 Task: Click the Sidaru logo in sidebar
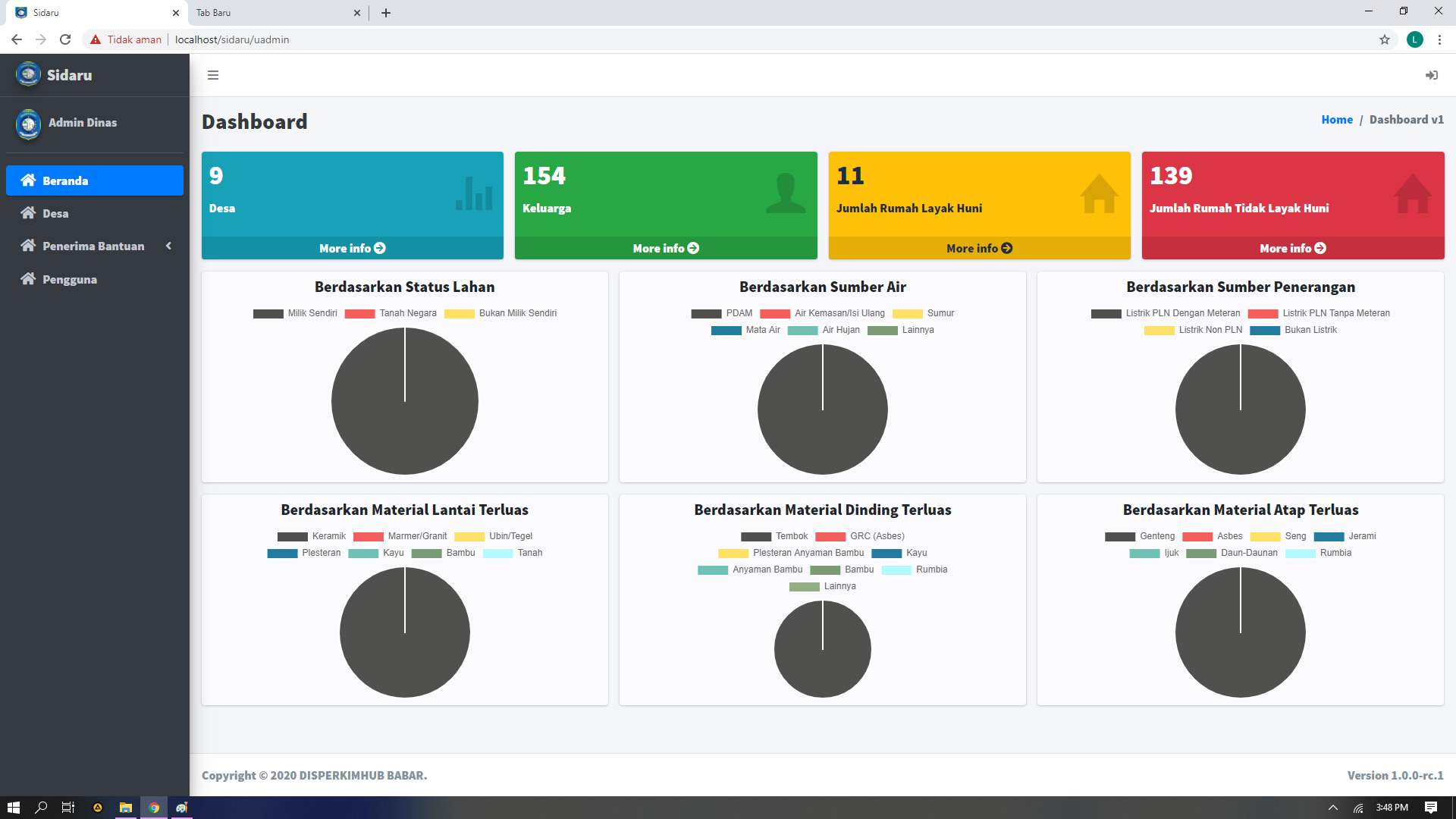28,74
